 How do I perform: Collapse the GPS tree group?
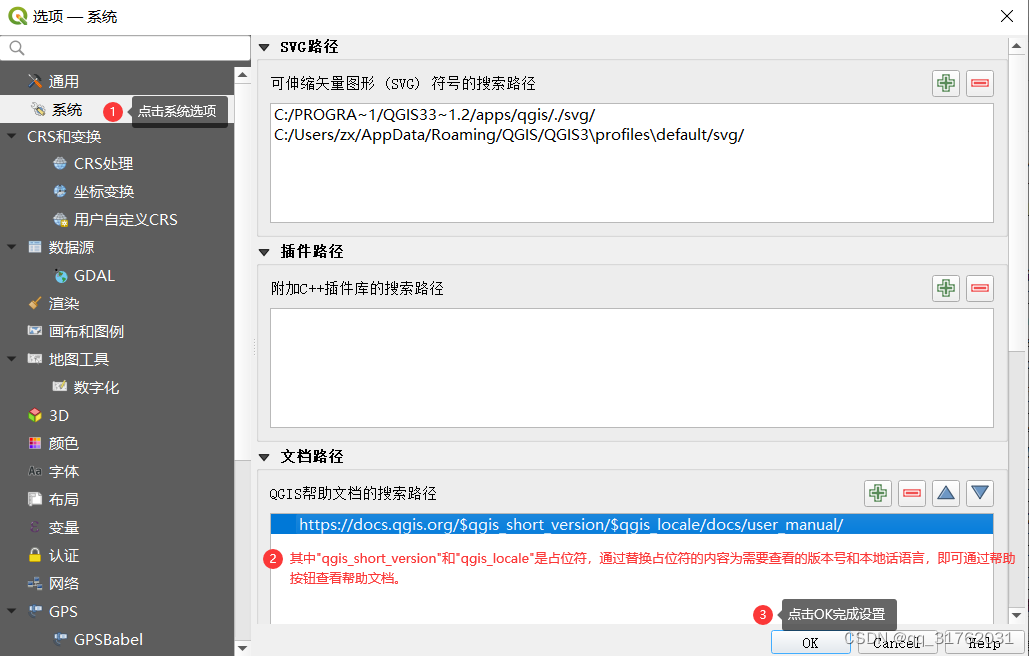(x=11, y=611)
